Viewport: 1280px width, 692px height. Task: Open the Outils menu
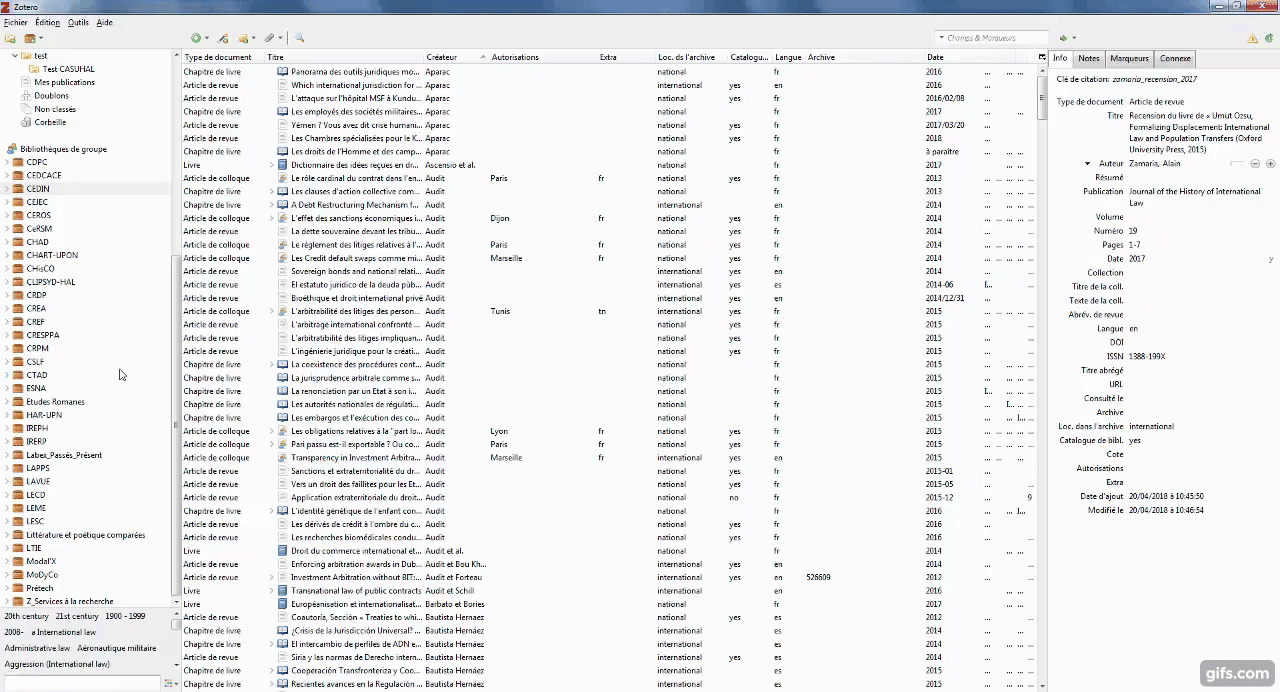(78, 22)
